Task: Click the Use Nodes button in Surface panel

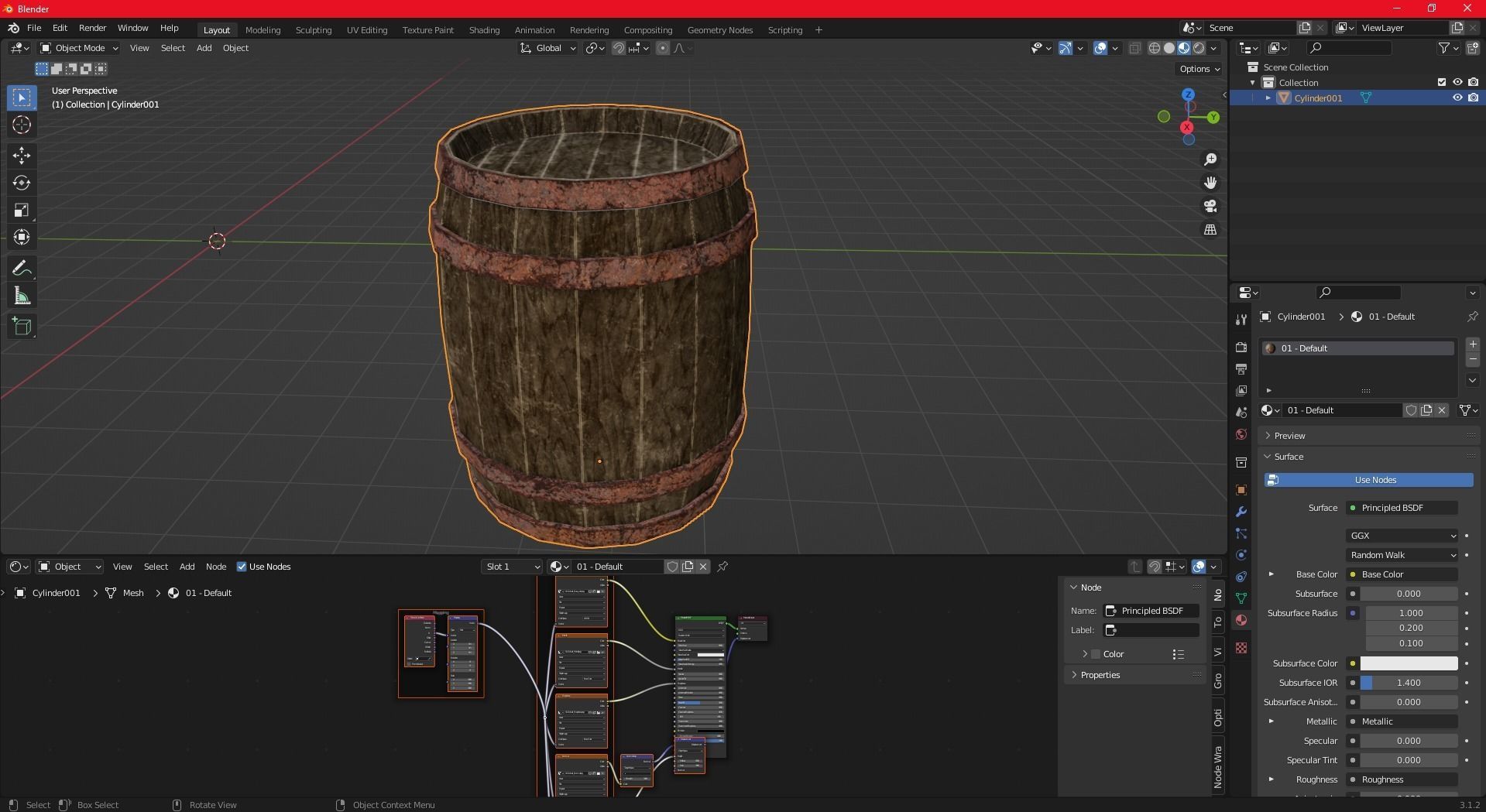Action: (1369, 480)
